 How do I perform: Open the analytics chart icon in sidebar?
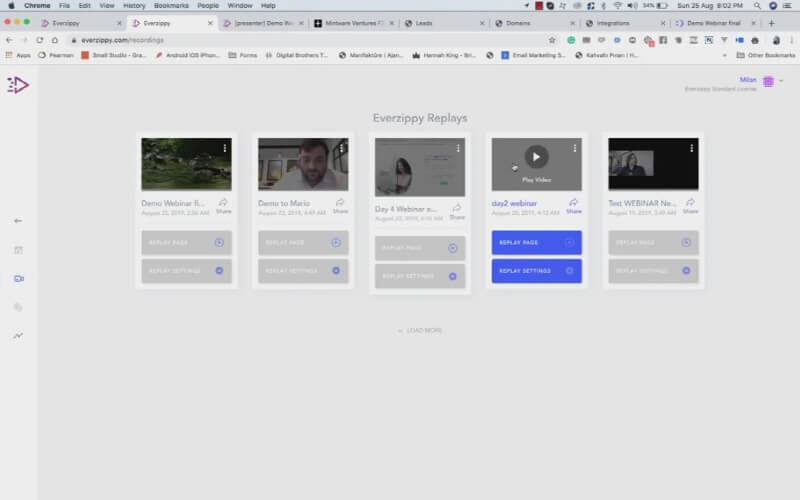pyautogui.click(x=18, y=336)
